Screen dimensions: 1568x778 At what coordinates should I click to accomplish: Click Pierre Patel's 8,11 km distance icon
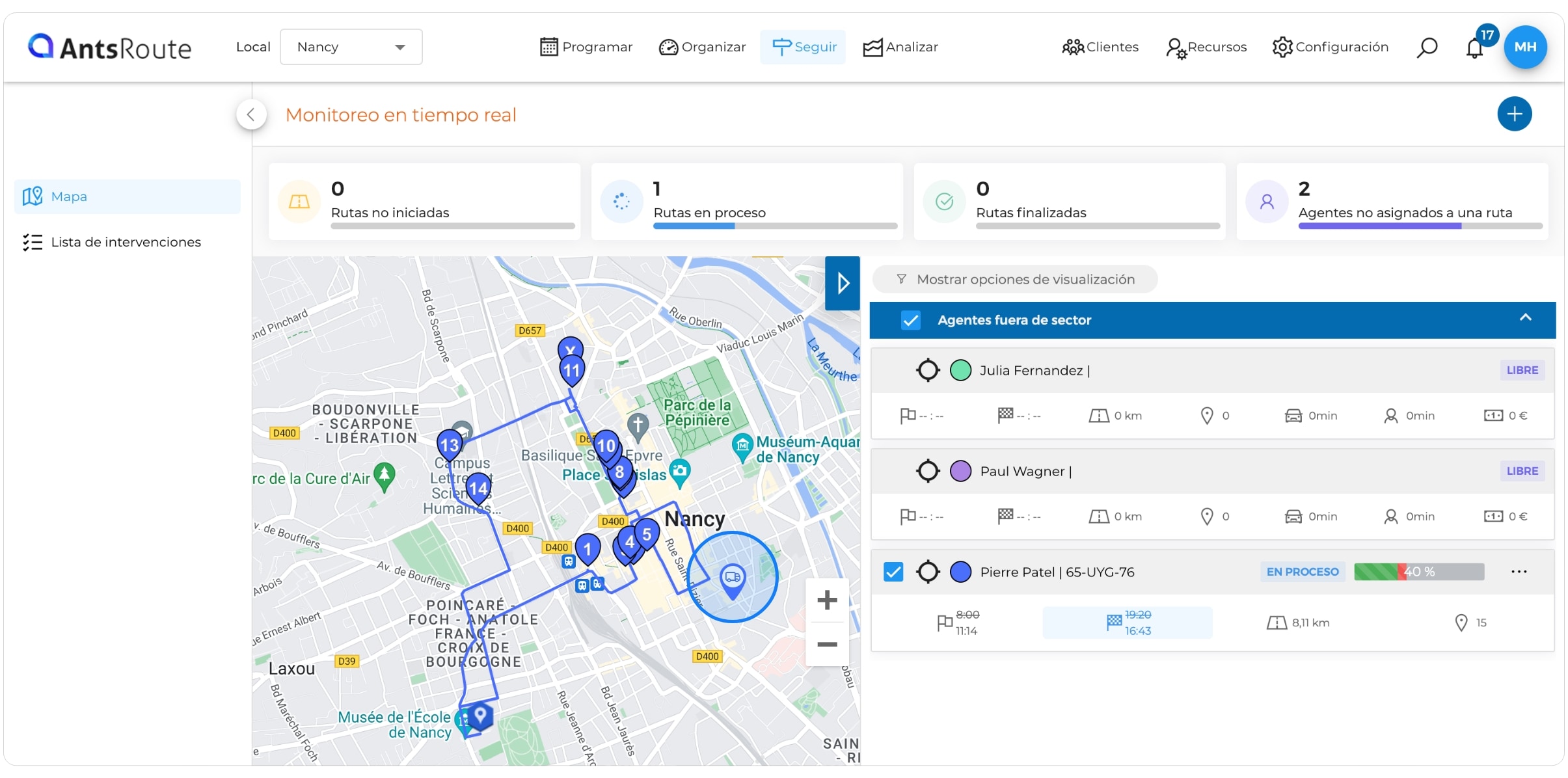1277,623
